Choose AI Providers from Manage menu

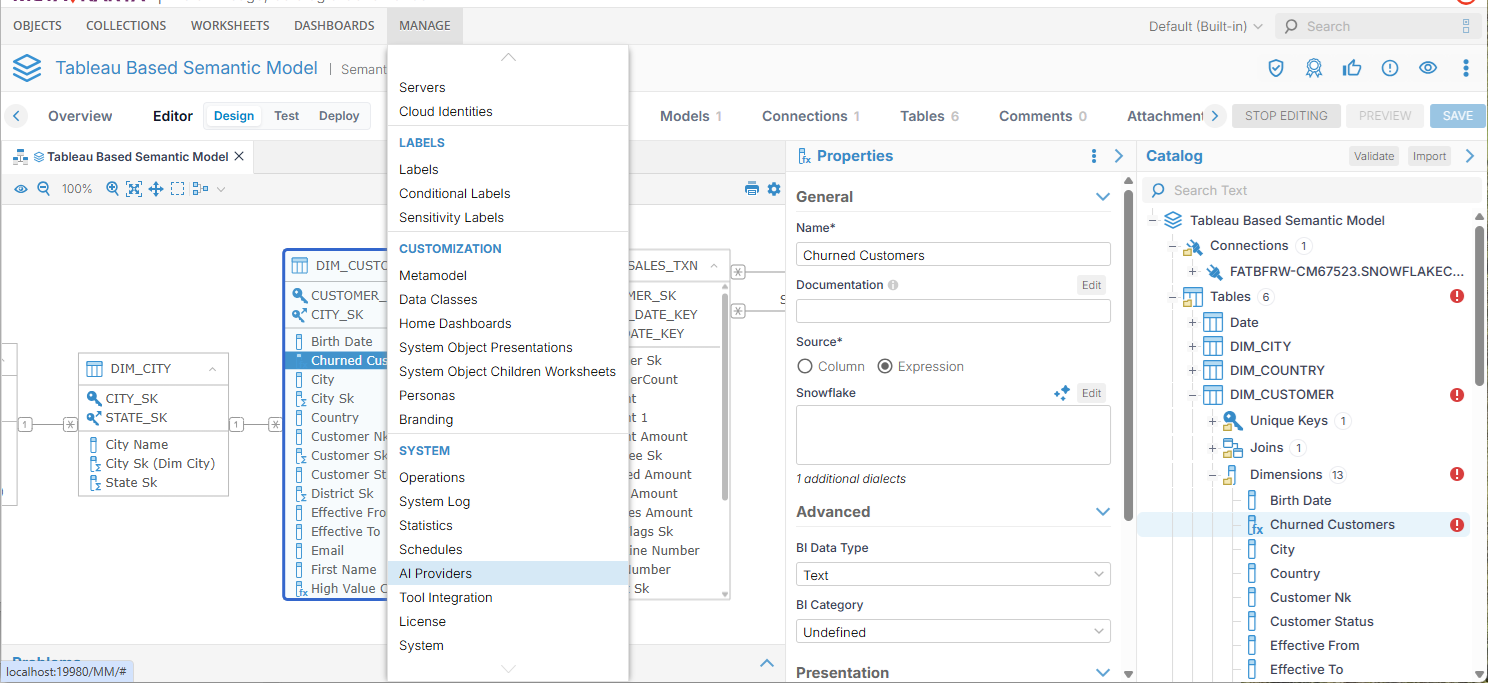435,573
